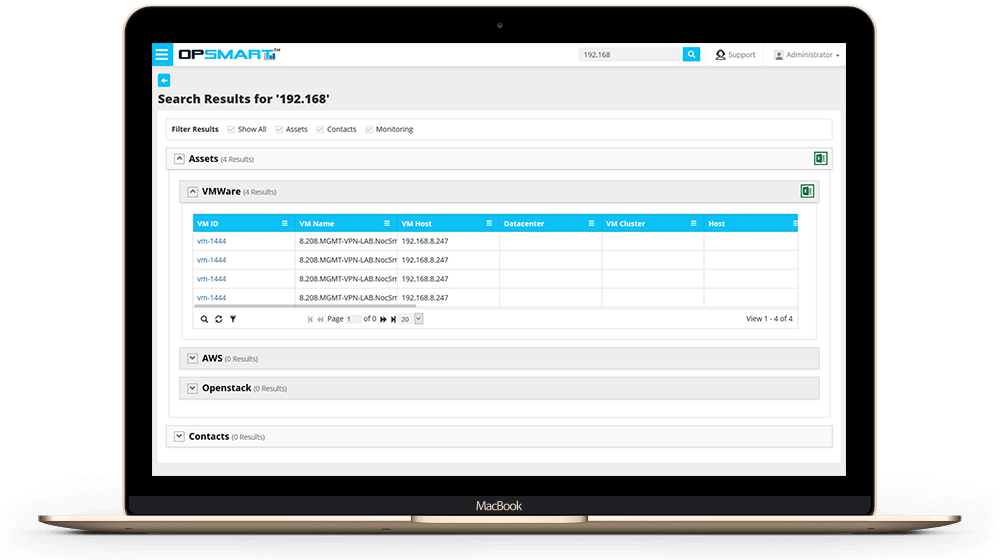Screen dimensions: 1000x560
Task: Click the grid search magnifier icon
Action: point(204,319)
